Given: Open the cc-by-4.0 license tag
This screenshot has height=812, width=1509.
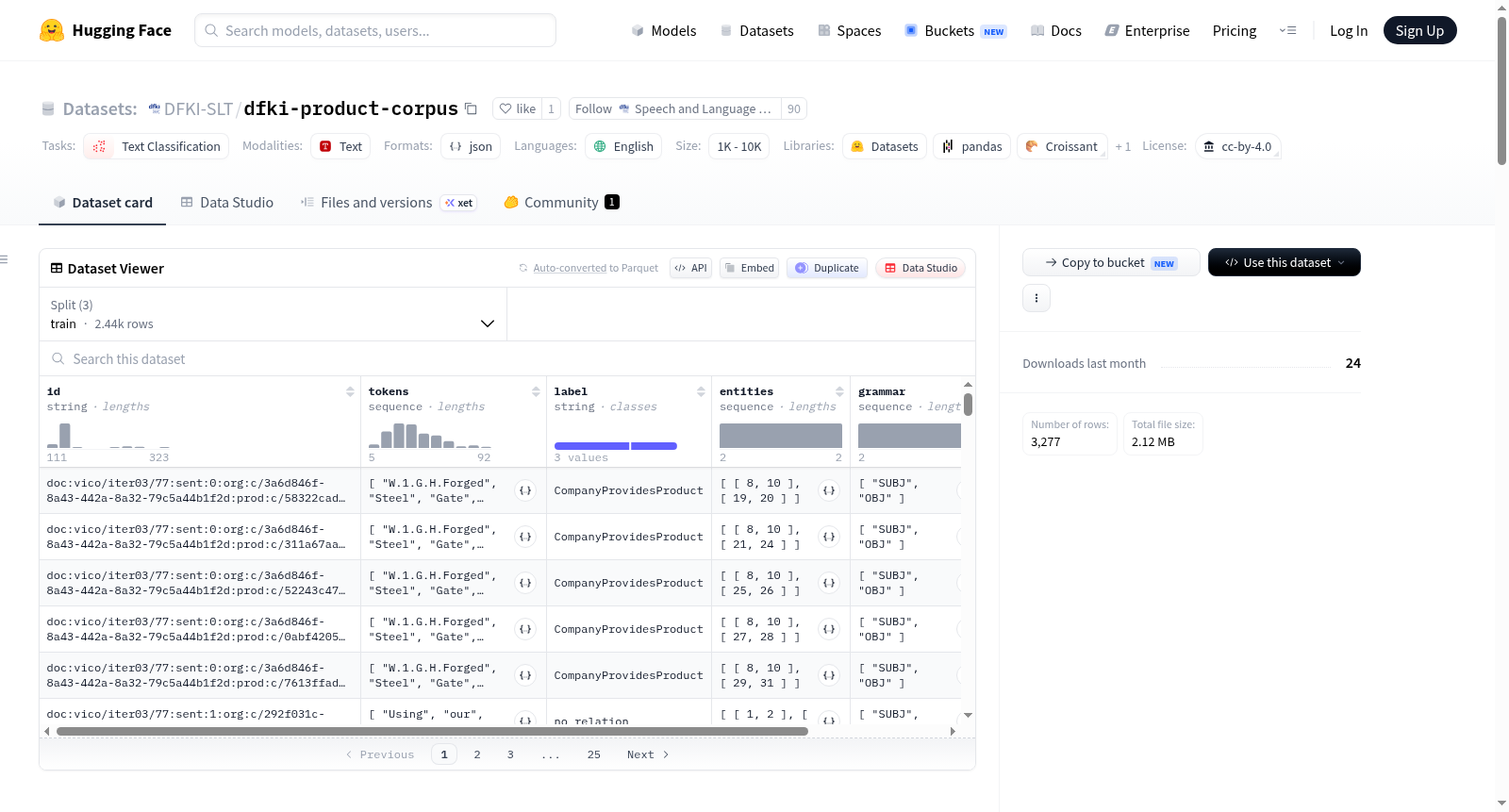Looking at the screenshot, I should click(1237, 146).
